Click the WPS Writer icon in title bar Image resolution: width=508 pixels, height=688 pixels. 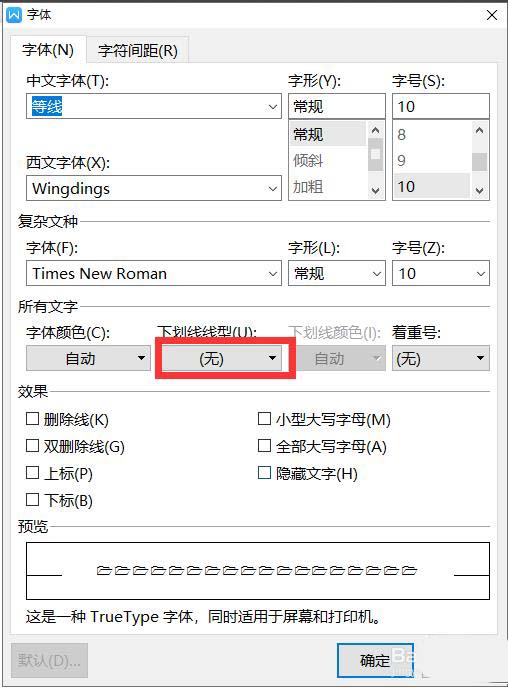coord(14,15)
